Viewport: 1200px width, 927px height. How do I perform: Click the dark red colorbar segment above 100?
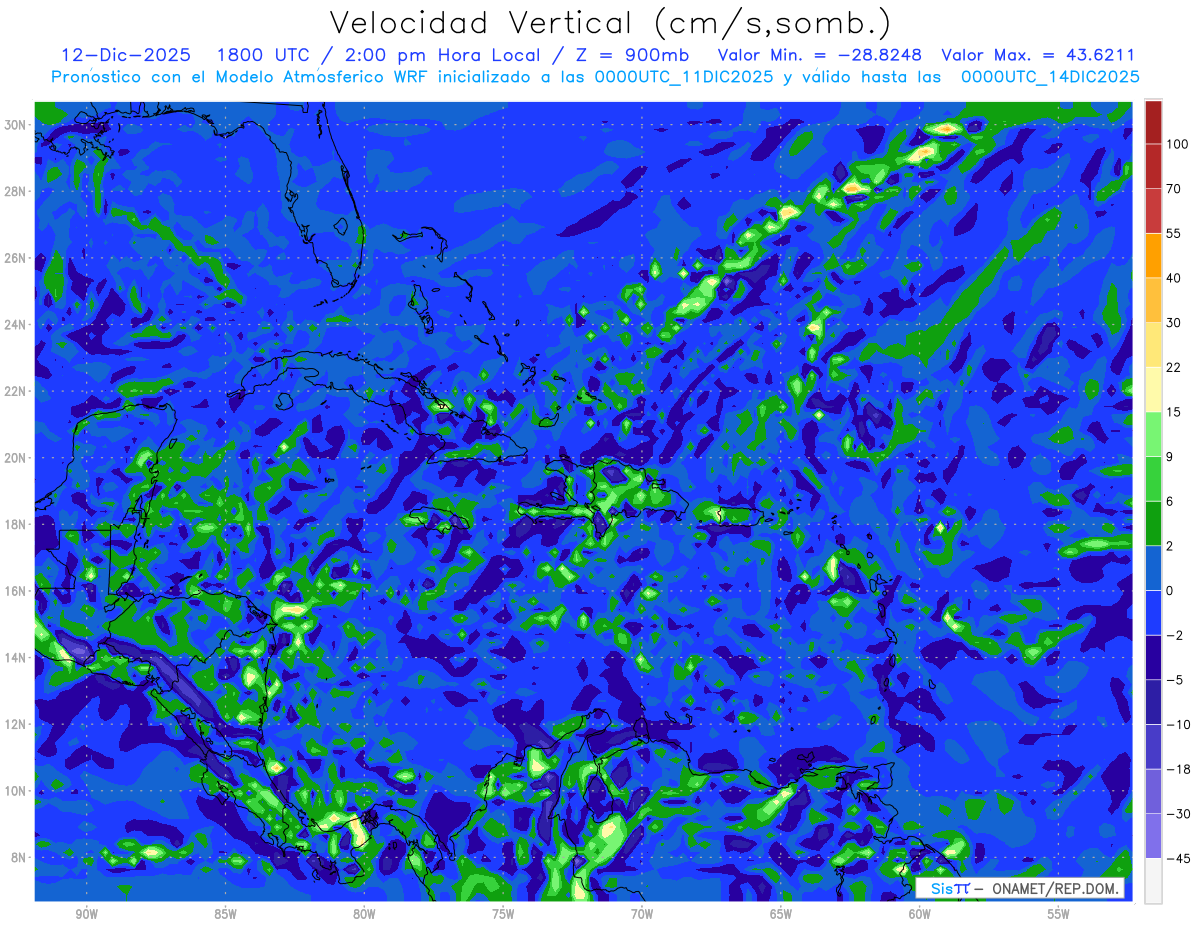click(x=1153, y=123)
